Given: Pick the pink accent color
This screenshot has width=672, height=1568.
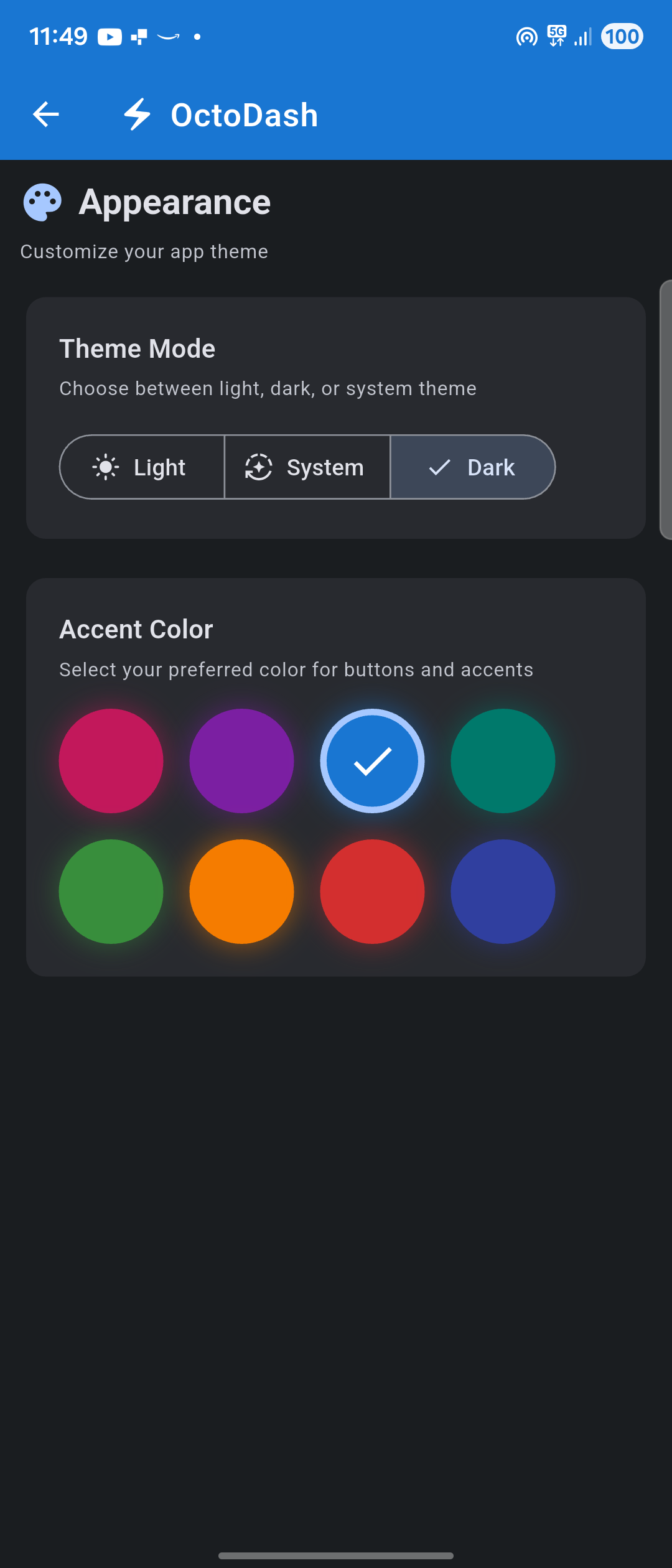Looking at the screenshot, I should [x=111, y=761].
